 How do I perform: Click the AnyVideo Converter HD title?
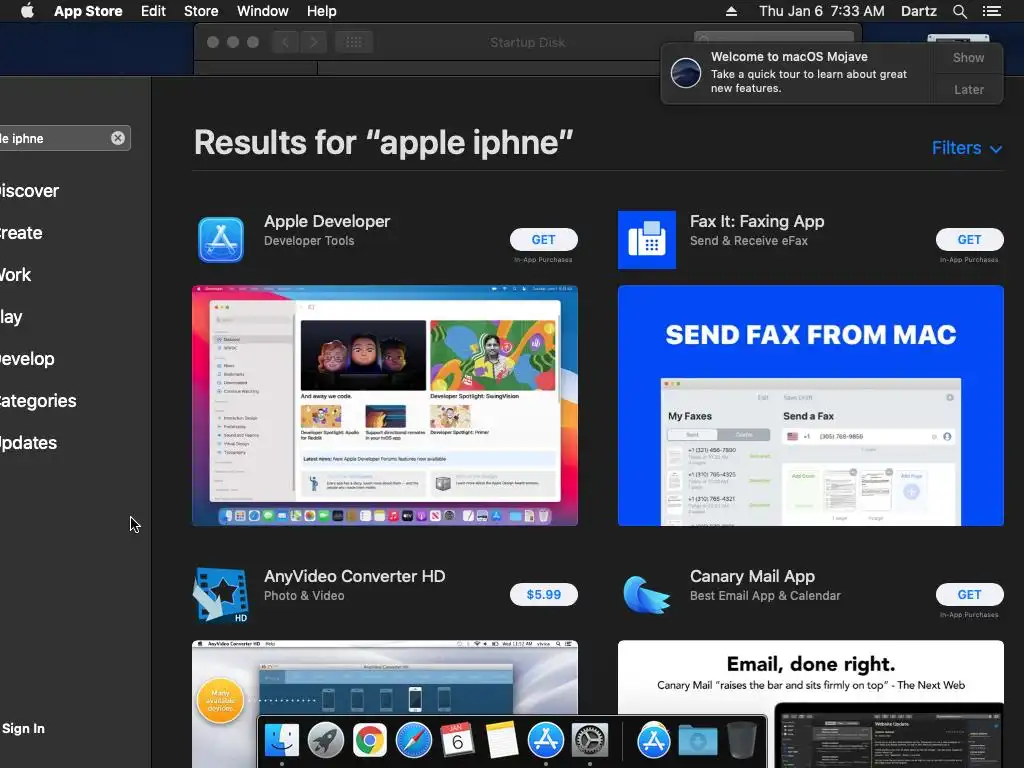(355, 576)
